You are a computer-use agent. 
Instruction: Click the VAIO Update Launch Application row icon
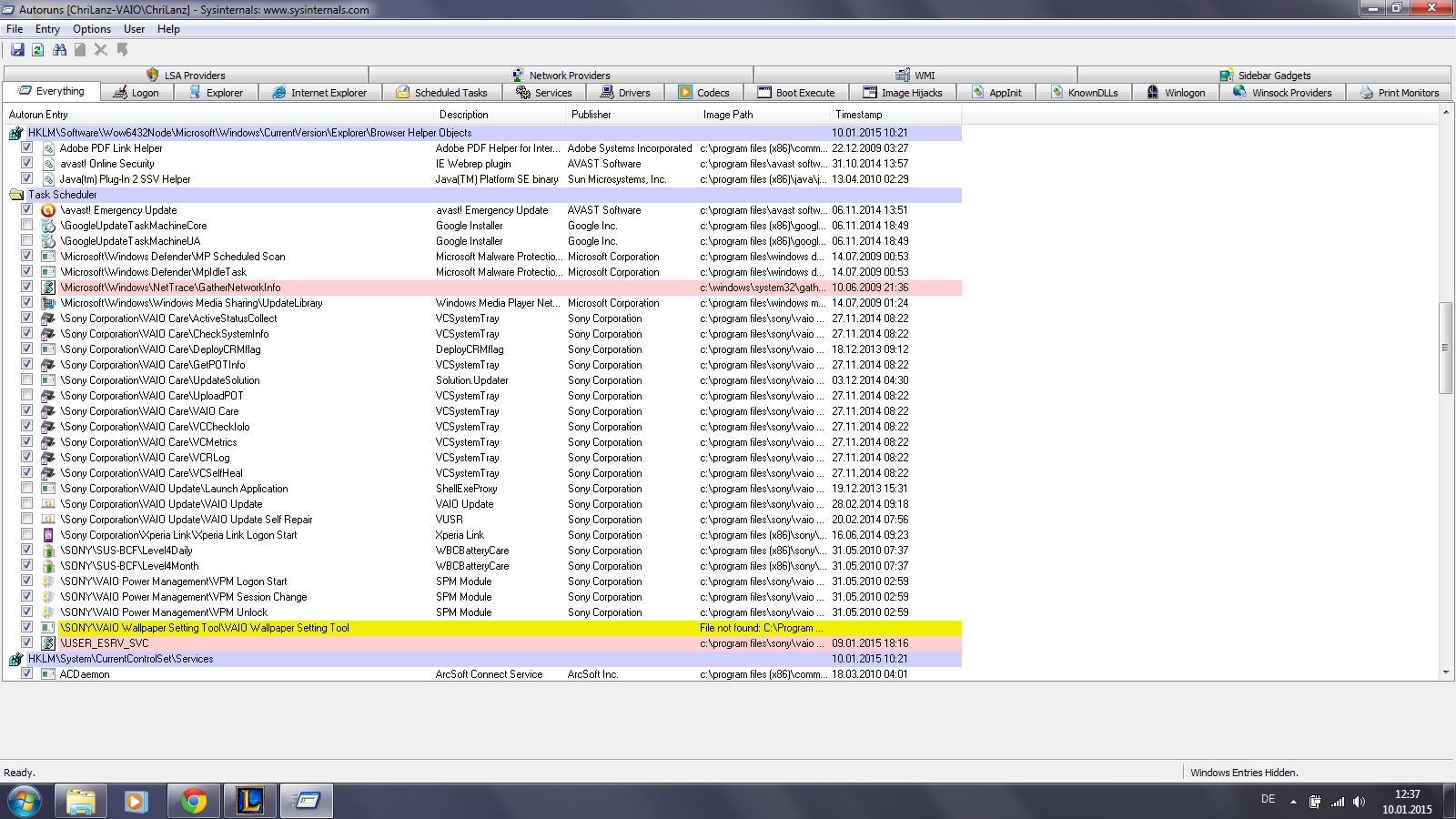point(48,489)
